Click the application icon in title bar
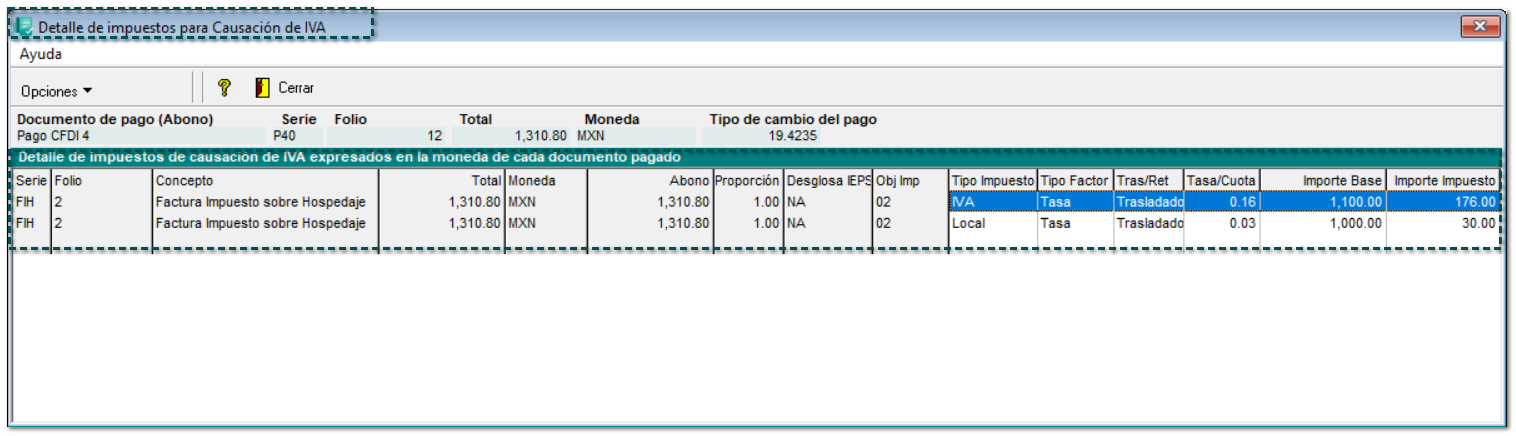The height and width of the screenshot is (436, 1516). [26, 27]
